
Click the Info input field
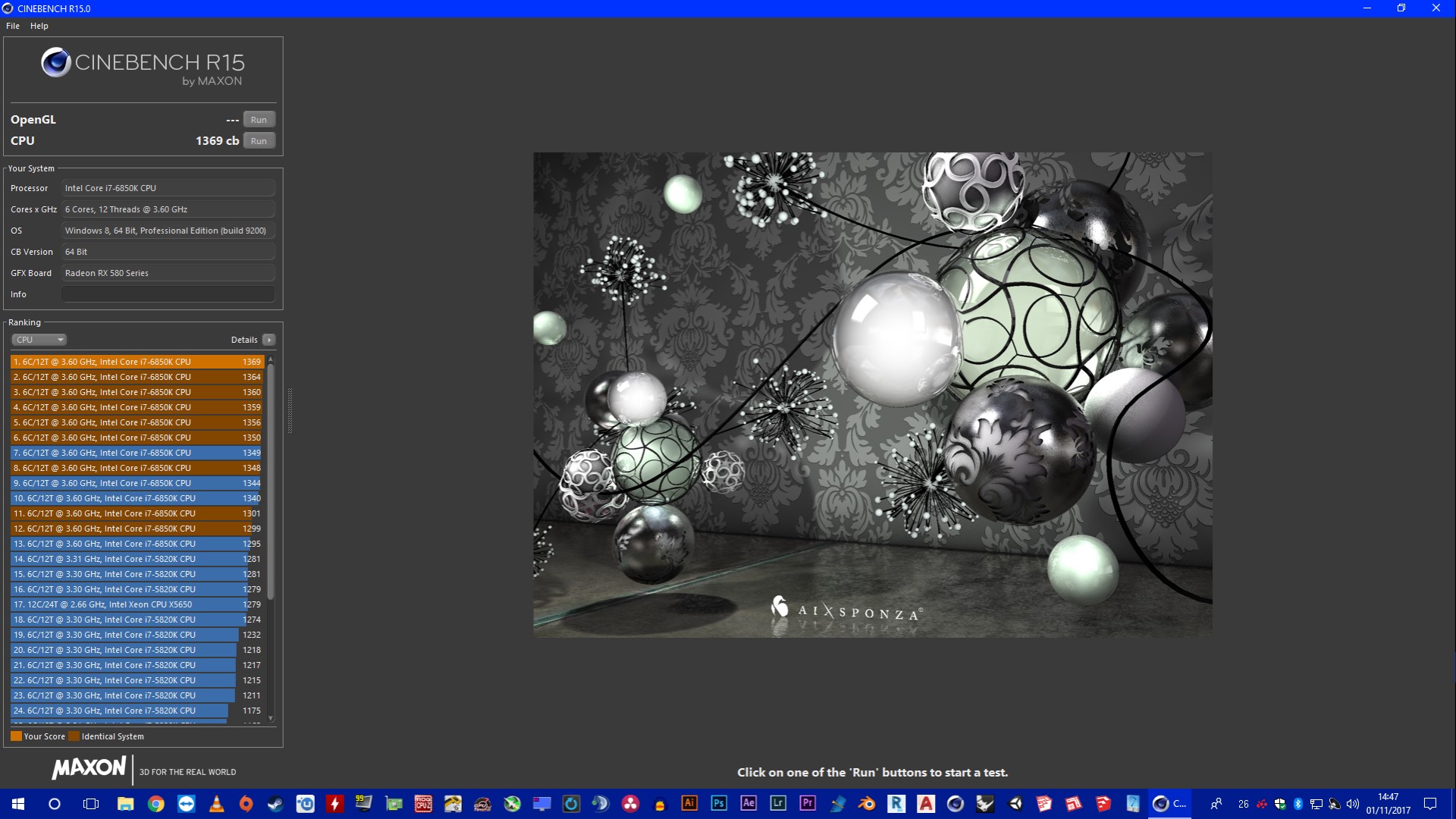point(168,294)
